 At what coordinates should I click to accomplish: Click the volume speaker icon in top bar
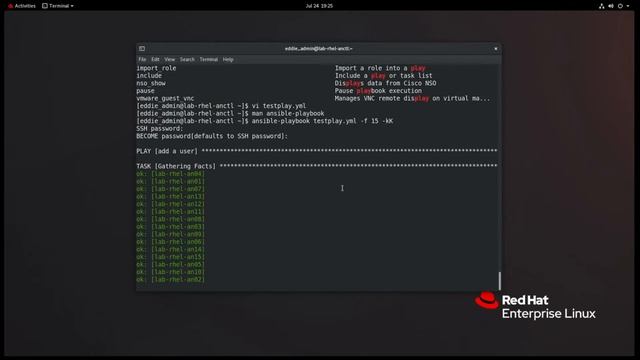[611, 6]
